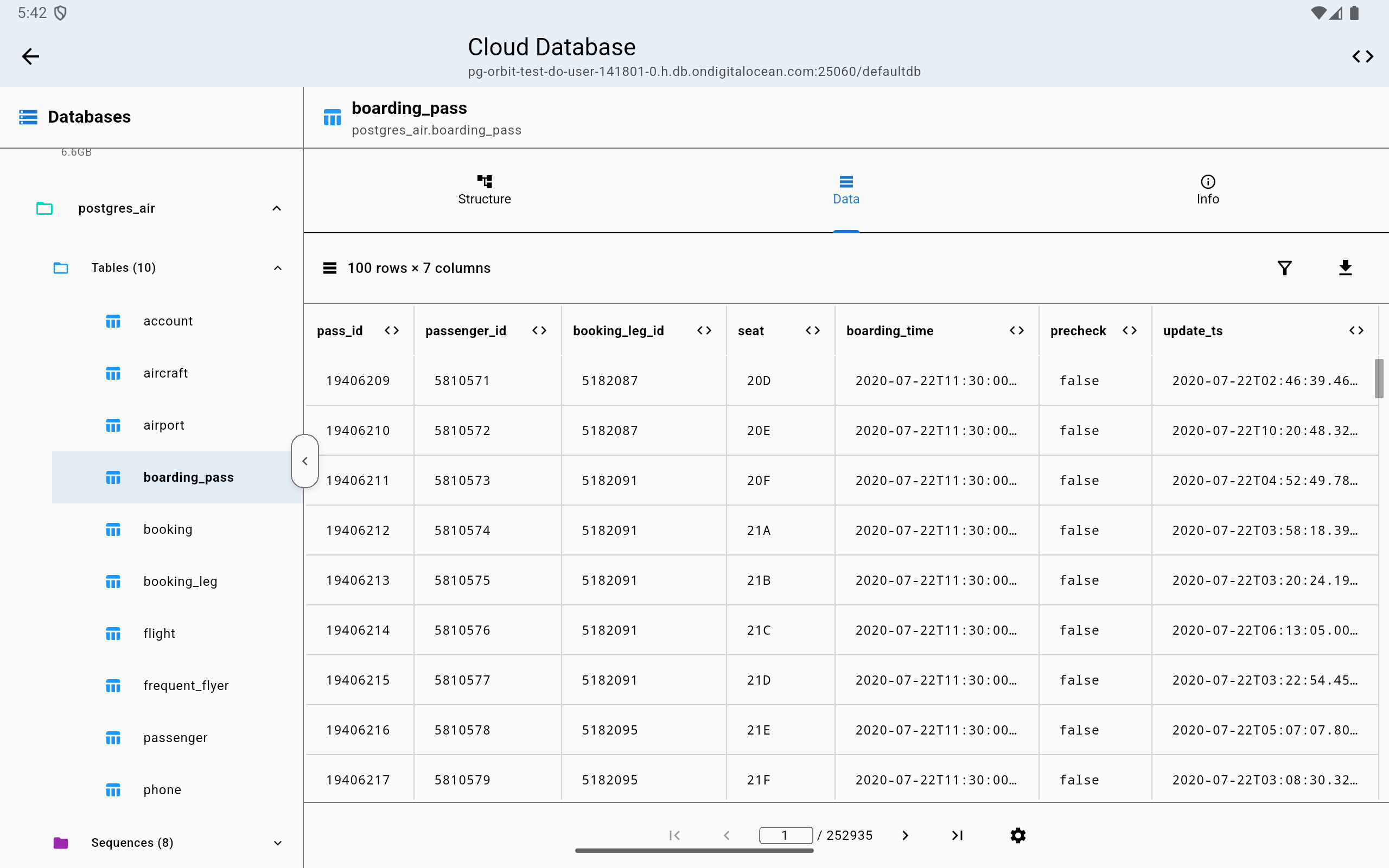The image size is (1389, 868).
Task: Click the postgres_air schema folder icon
Action: [x=44, y=208]
